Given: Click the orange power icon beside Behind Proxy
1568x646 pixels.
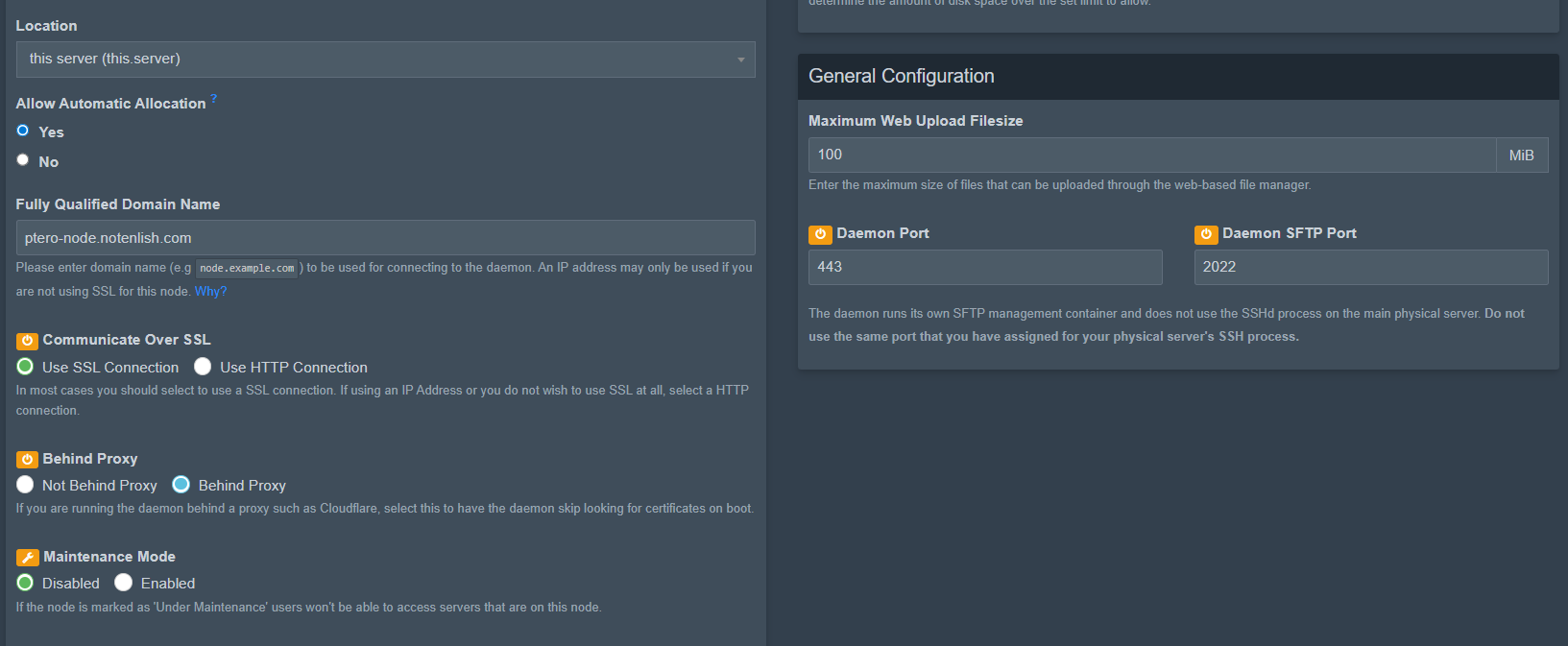Looking at the screenshot, I should [x=27, y=460].
